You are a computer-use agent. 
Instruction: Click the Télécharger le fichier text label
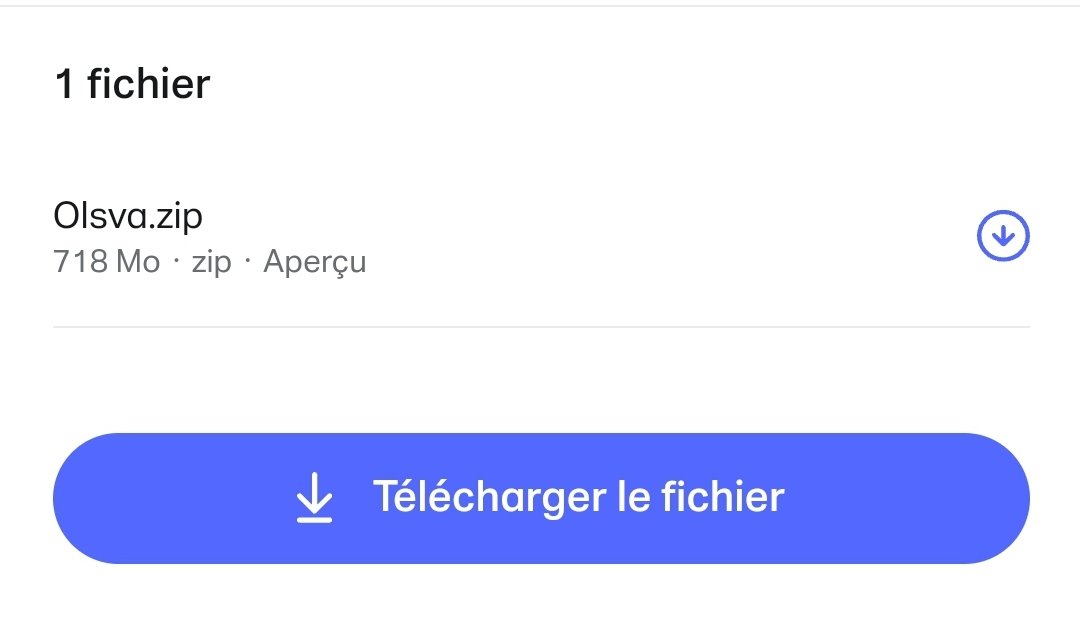click(x=579, y=497)
